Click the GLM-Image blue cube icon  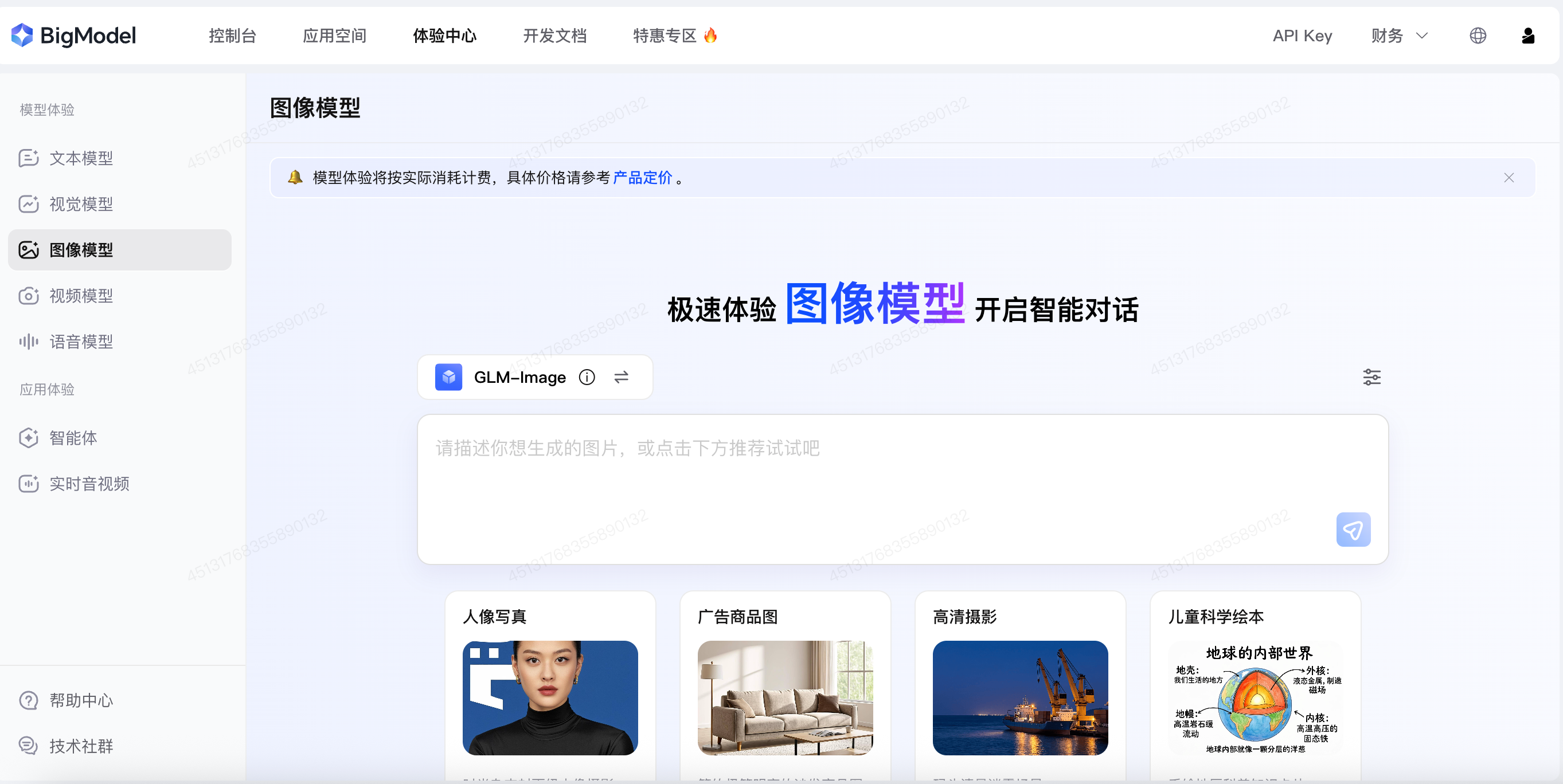(x=448, y=377)
